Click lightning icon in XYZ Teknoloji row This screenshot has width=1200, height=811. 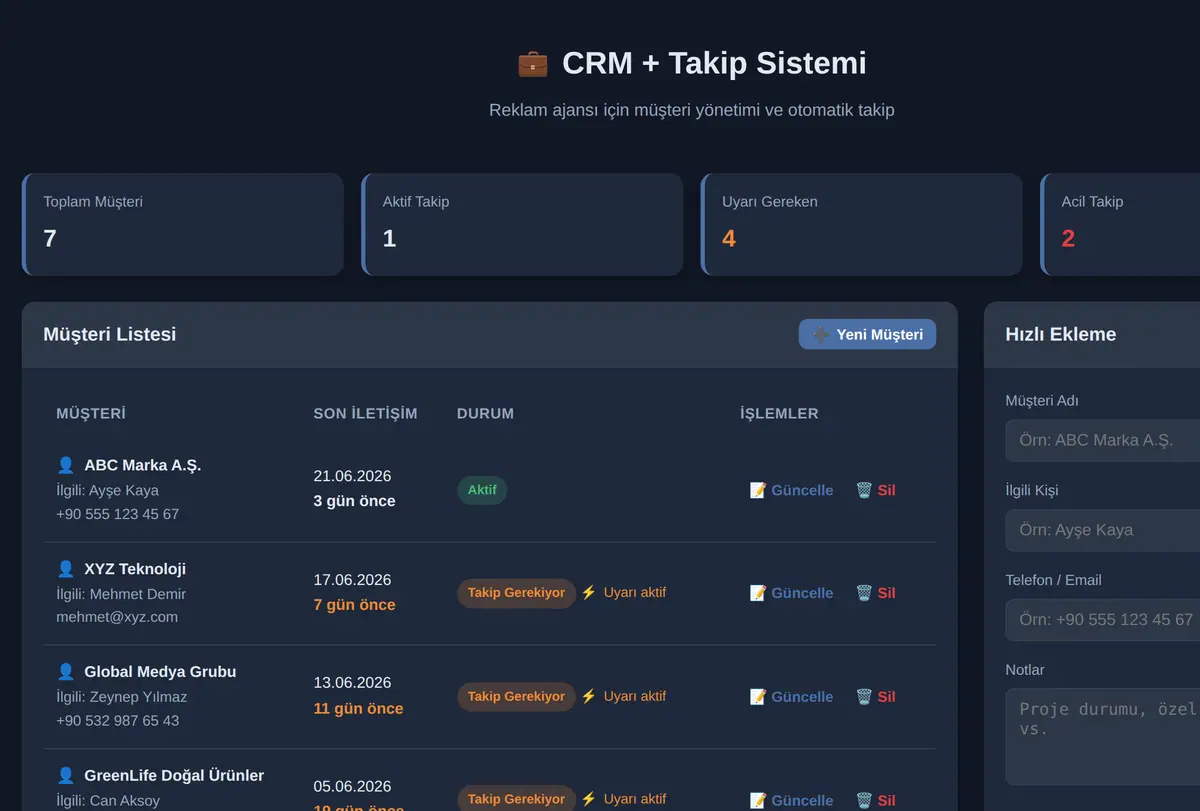point(589,592)
